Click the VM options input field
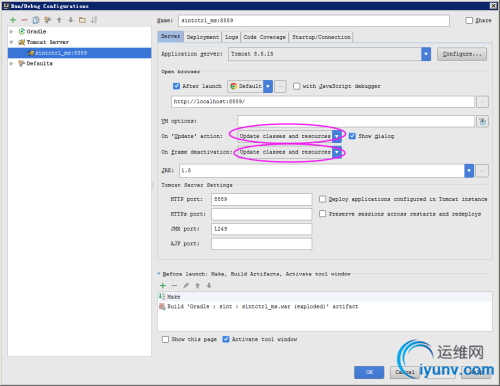 coord(356,121)
